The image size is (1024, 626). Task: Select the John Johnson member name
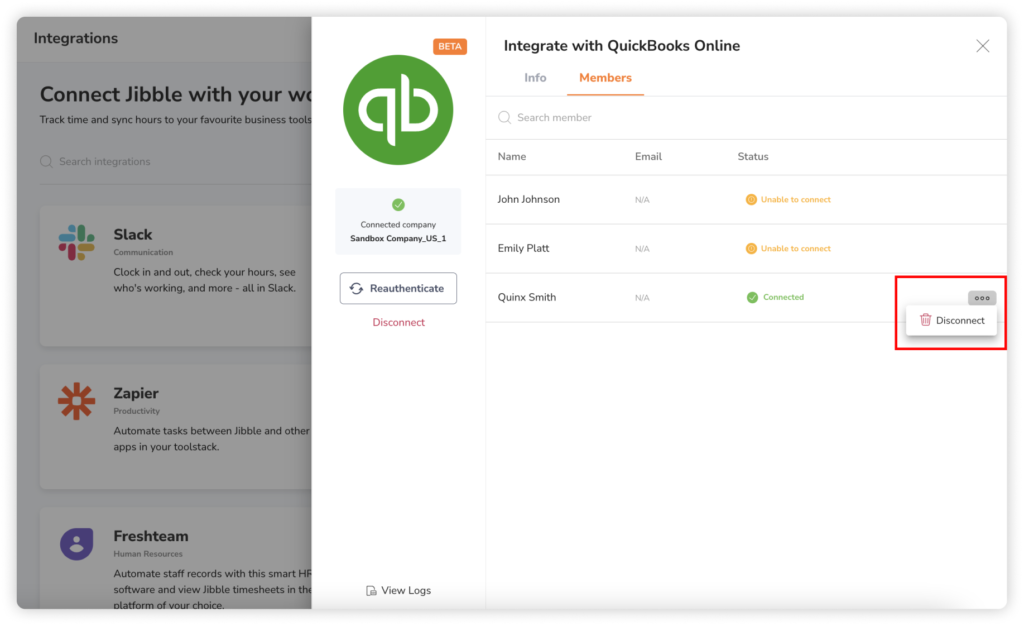pyautogui.click(x=528, y=200)
